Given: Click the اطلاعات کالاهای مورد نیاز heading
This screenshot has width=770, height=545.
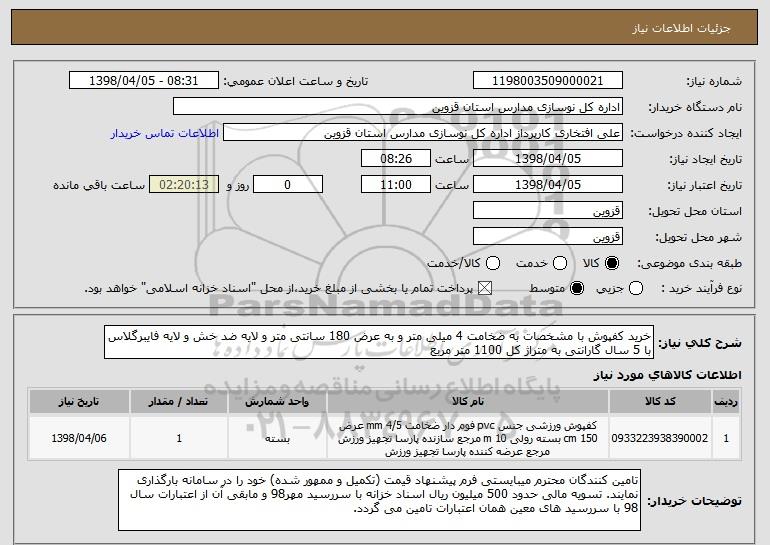Looking at the screenshot, I should (667, 375).
